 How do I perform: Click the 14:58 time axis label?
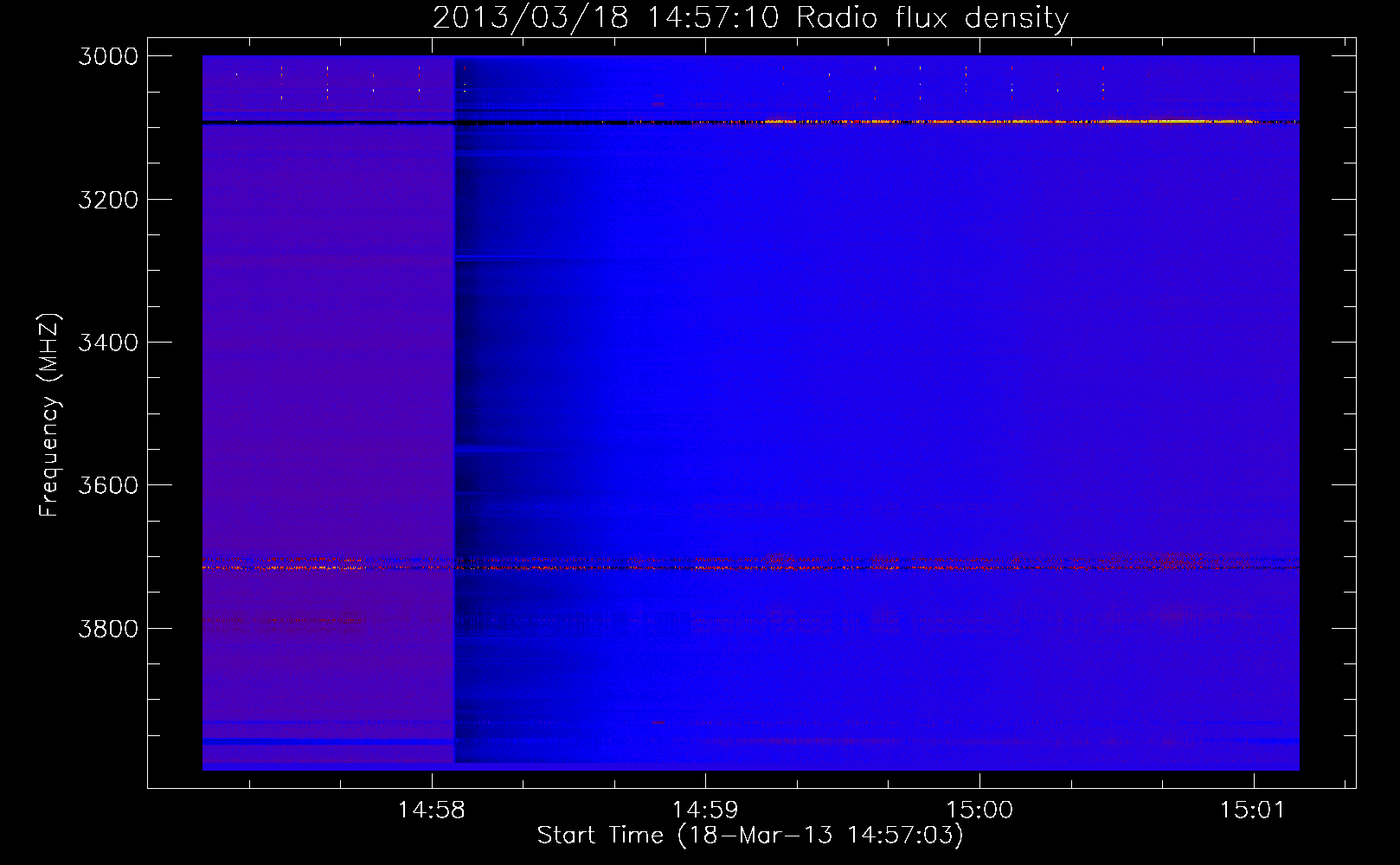[431, 811]
